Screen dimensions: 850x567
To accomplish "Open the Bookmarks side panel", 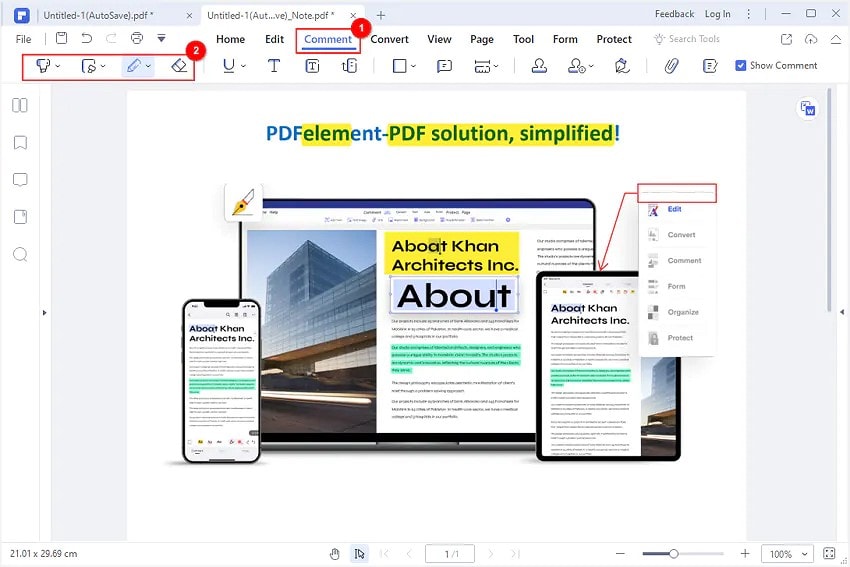I will (x=20, y=143).
